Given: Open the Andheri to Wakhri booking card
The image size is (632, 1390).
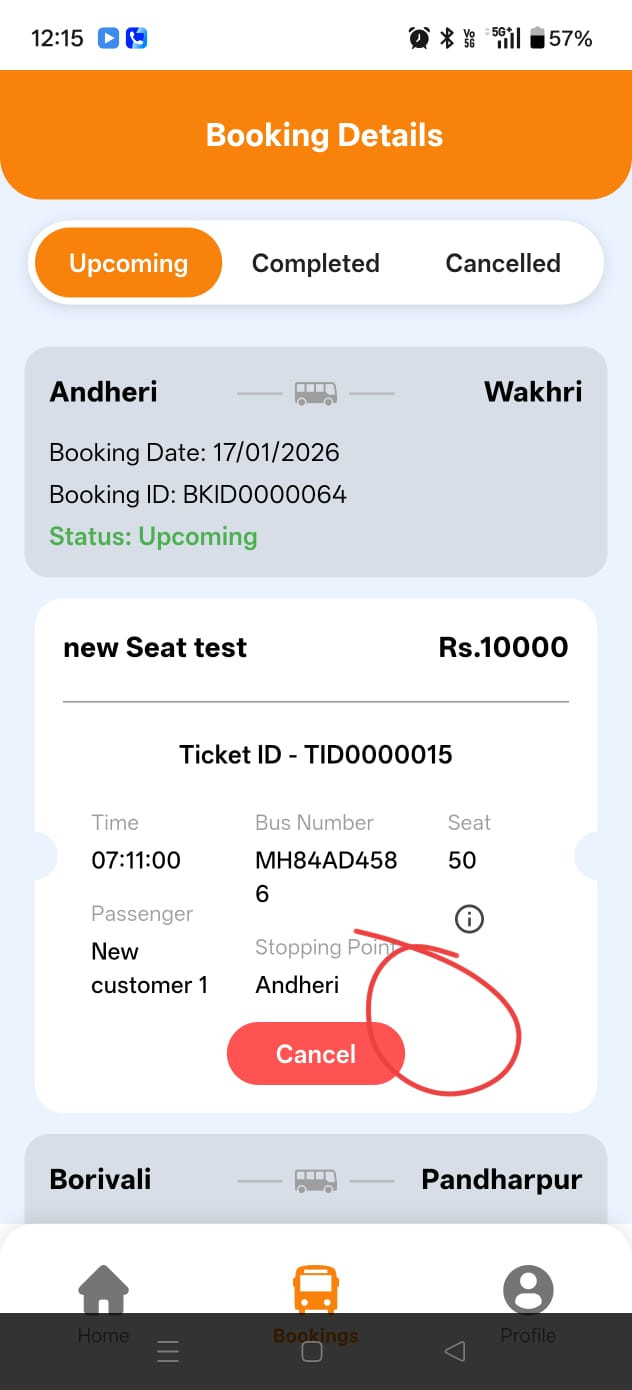Looking at the screenshot, I should pos(316,462).
